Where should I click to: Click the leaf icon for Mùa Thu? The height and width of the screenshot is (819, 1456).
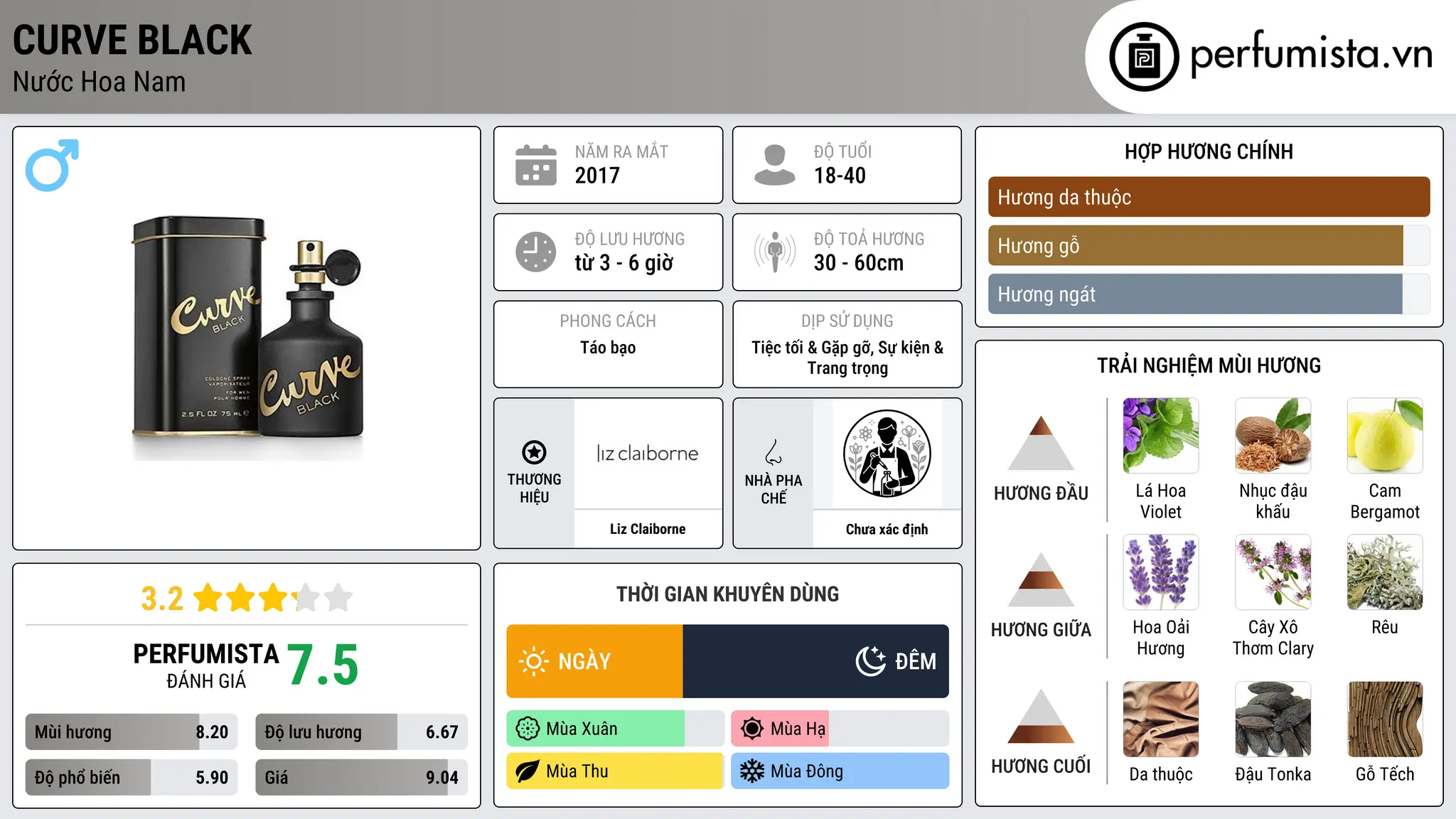click(x=528, y=771)
